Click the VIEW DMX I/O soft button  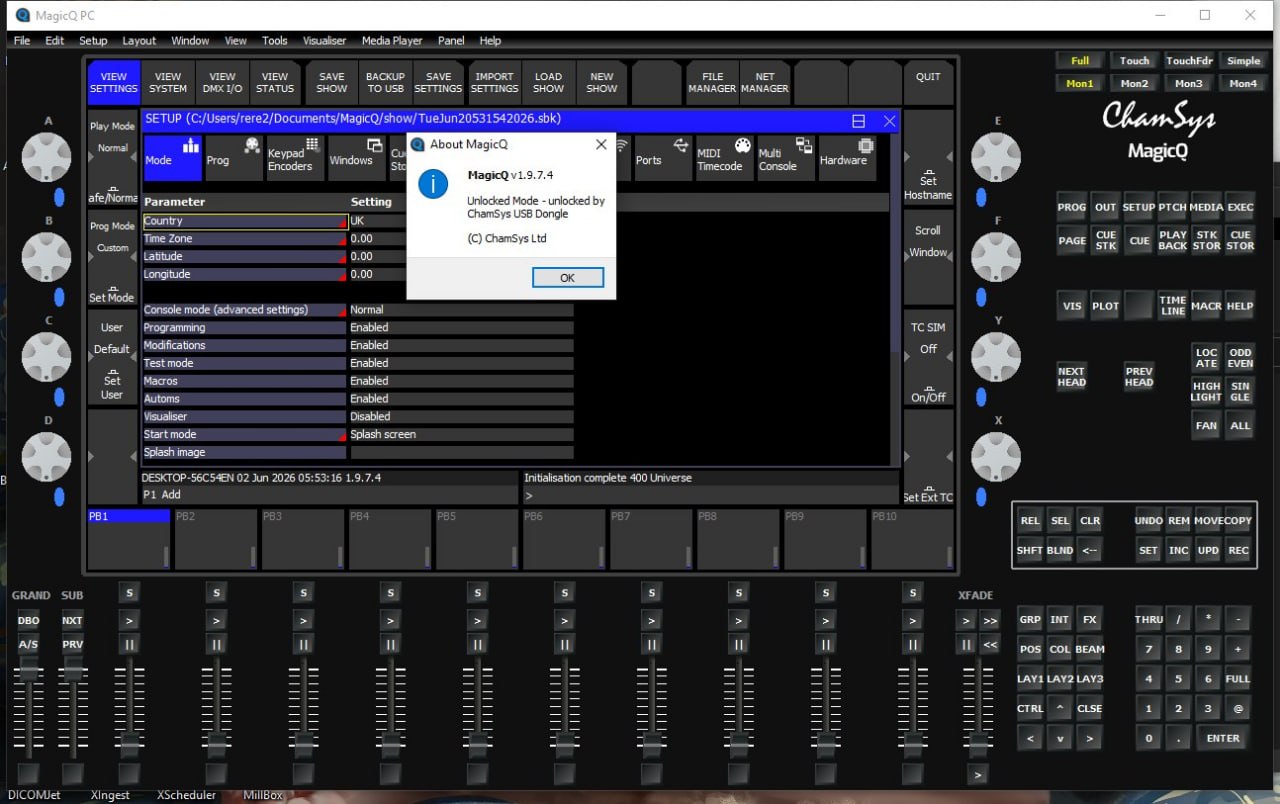[222, 83]
